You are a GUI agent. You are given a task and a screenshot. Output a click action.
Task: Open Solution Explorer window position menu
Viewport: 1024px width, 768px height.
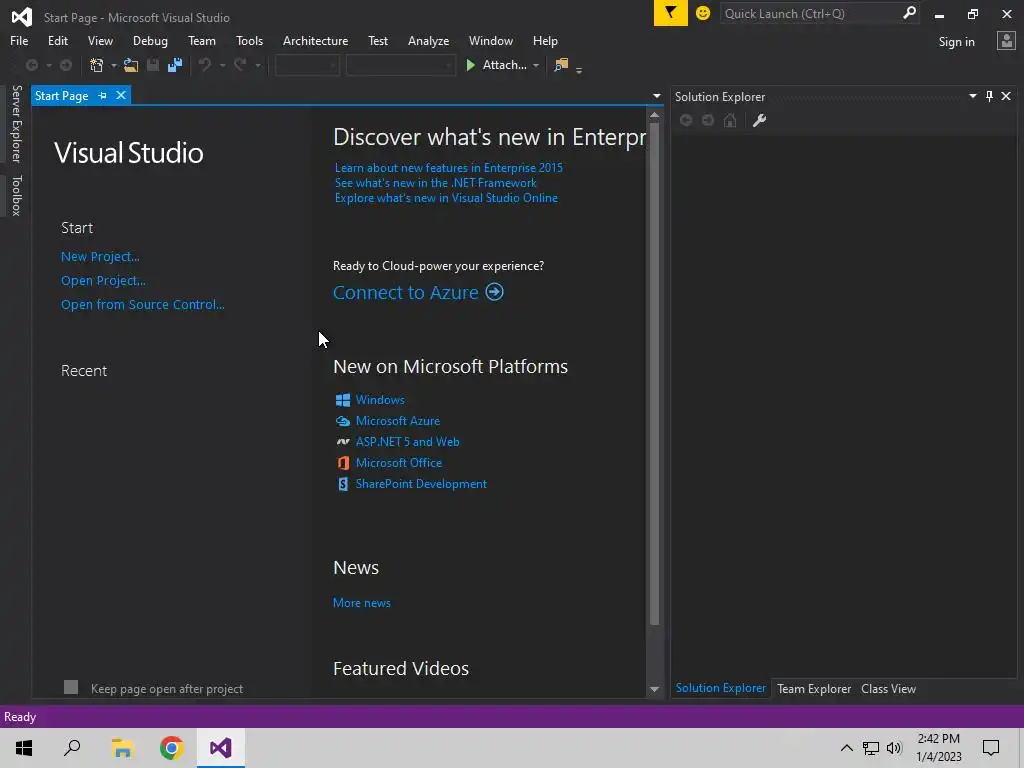click(x=972, y=96)
